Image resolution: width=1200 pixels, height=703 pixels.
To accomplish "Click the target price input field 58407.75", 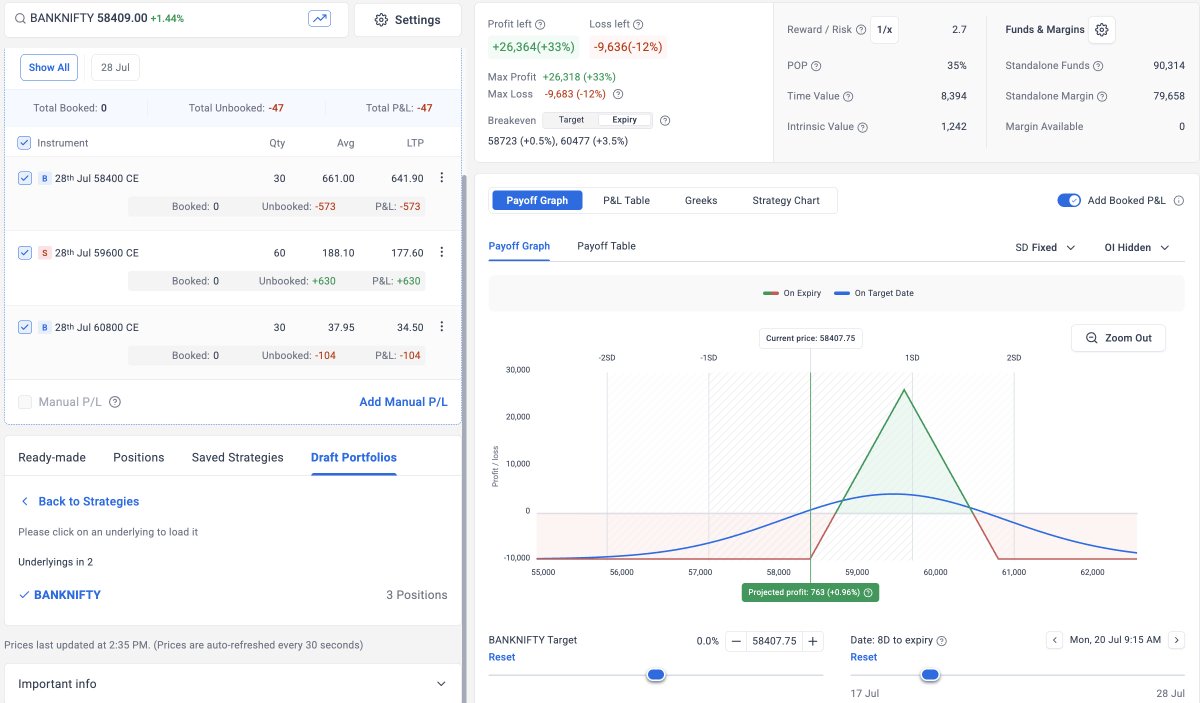I will [774, 641].
